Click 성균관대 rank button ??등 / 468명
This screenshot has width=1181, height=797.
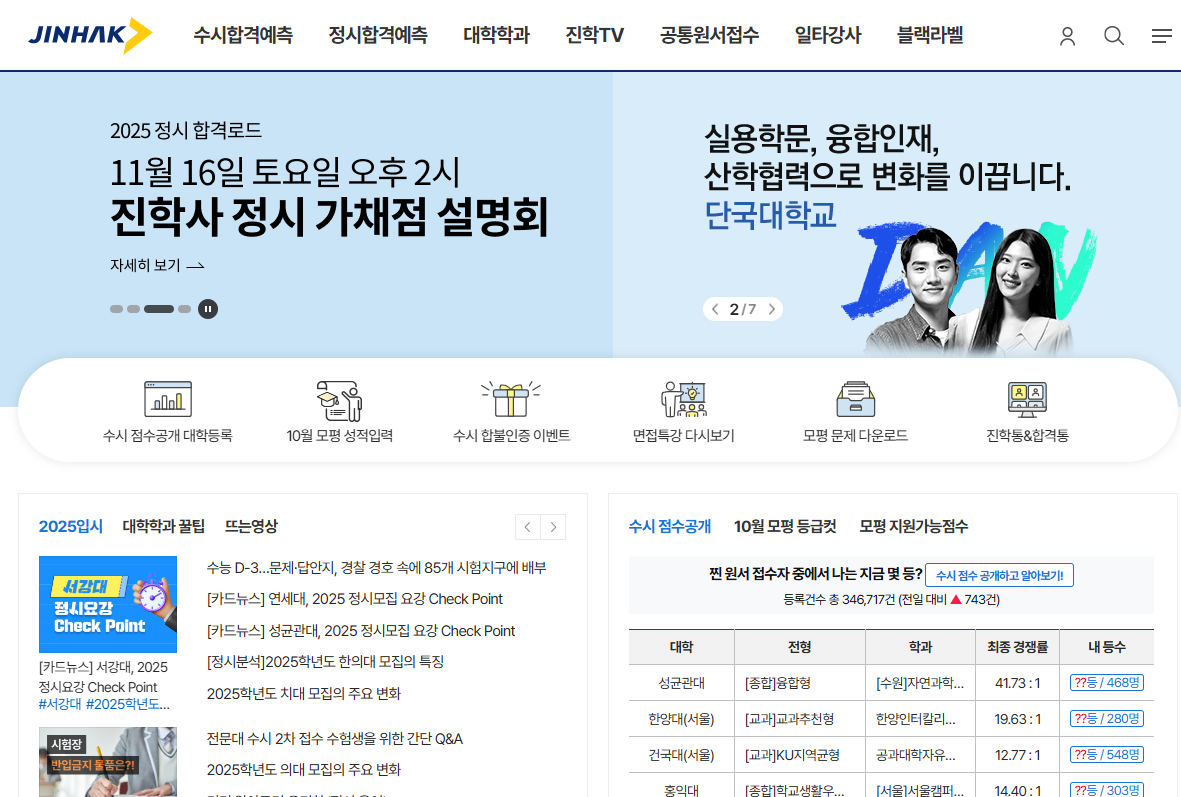(x=1106, y=682)
